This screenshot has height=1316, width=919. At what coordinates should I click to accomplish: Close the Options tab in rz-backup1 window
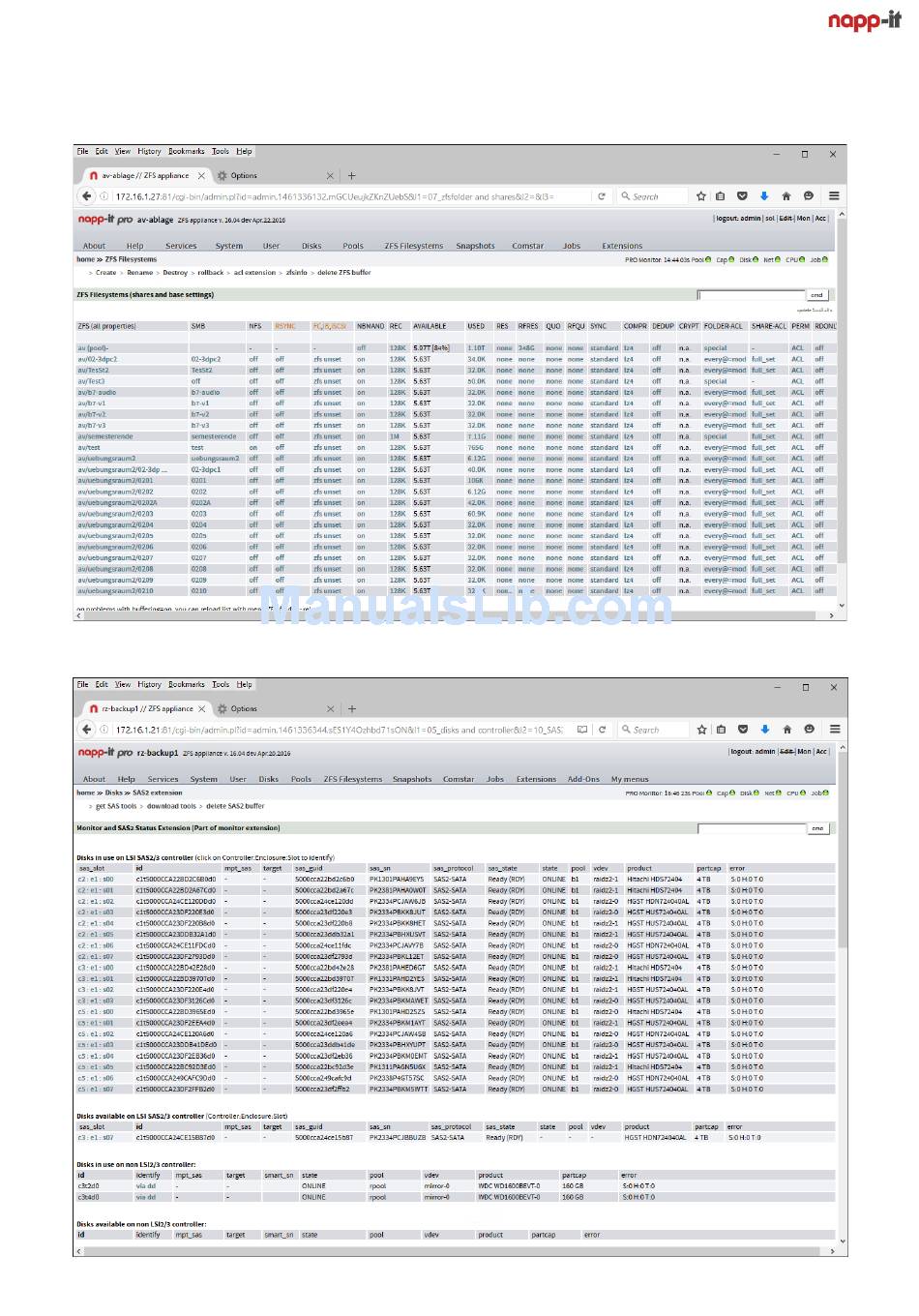point(330,709)
